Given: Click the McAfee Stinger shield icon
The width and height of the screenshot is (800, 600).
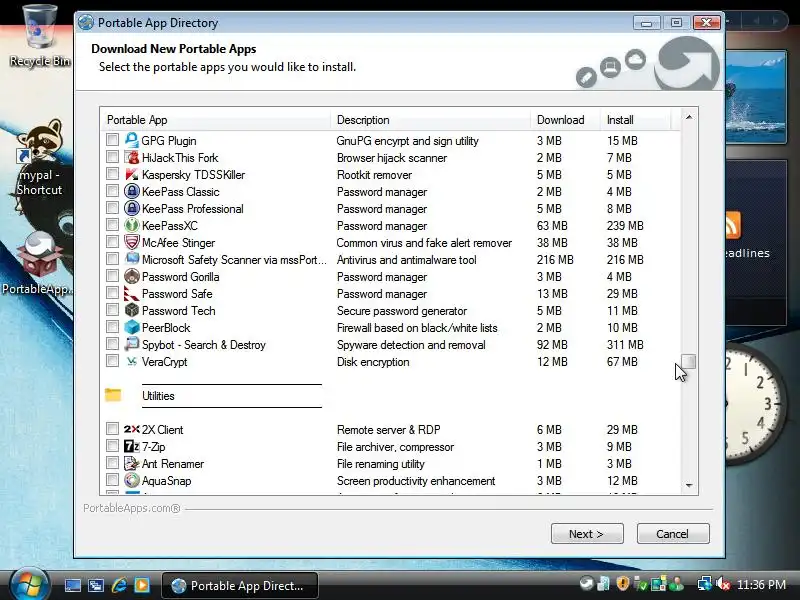Looking at the screenshot, I should coord(132,242).
